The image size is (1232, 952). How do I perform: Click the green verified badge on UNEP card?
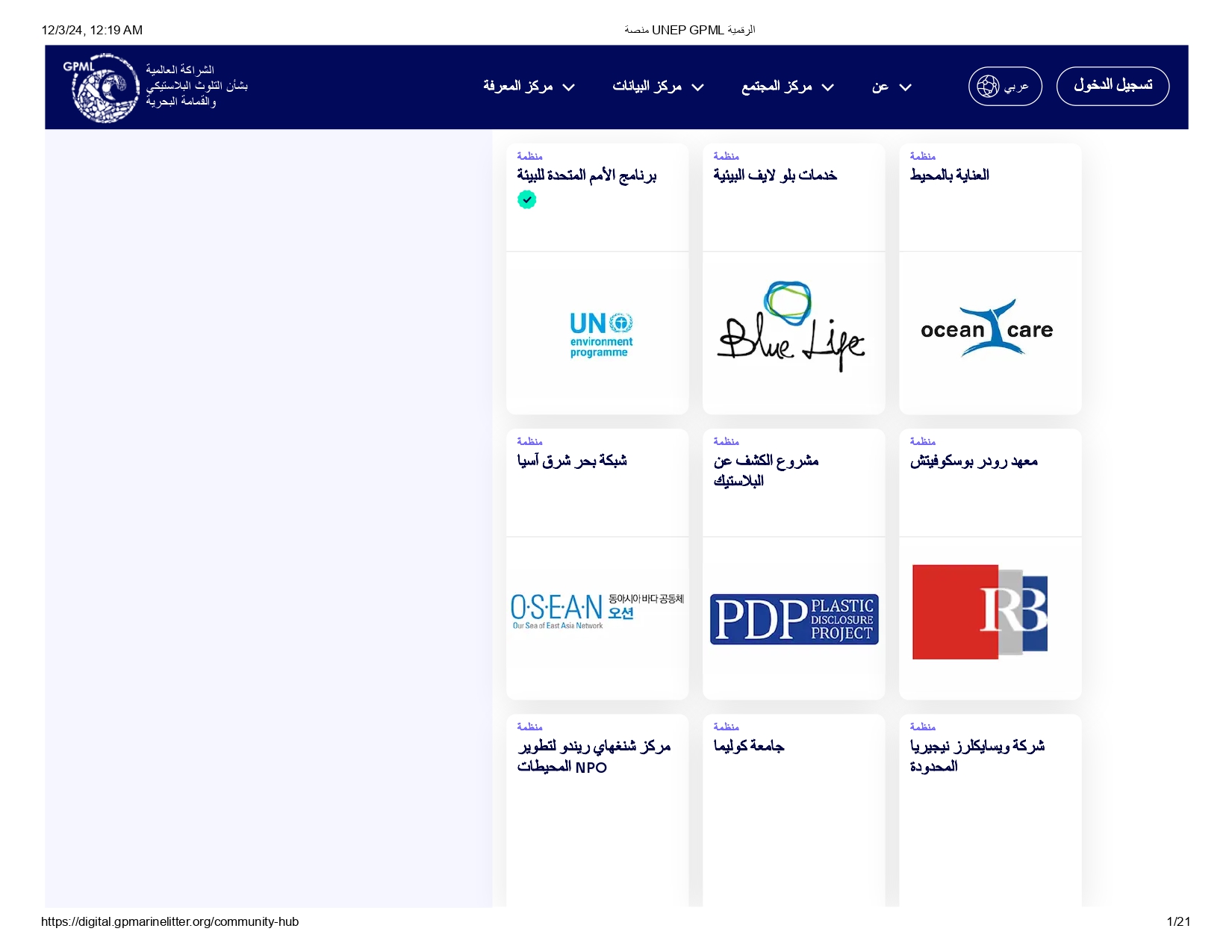point(526,199)
